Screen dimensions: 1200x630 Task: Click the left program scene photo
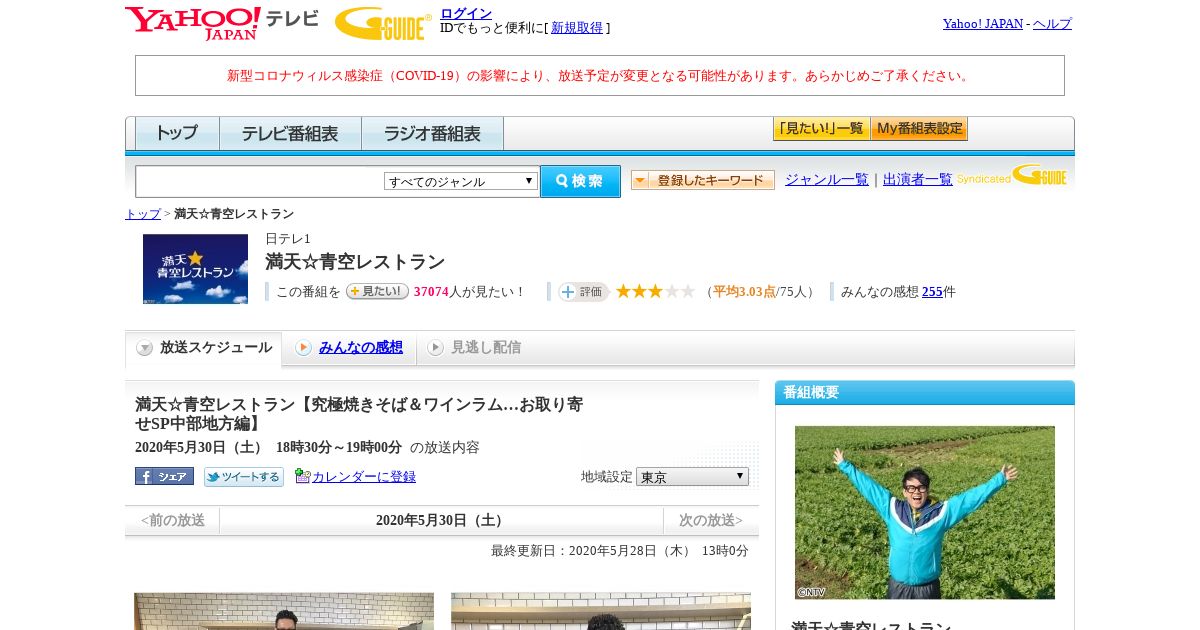(x=284, y=611)
